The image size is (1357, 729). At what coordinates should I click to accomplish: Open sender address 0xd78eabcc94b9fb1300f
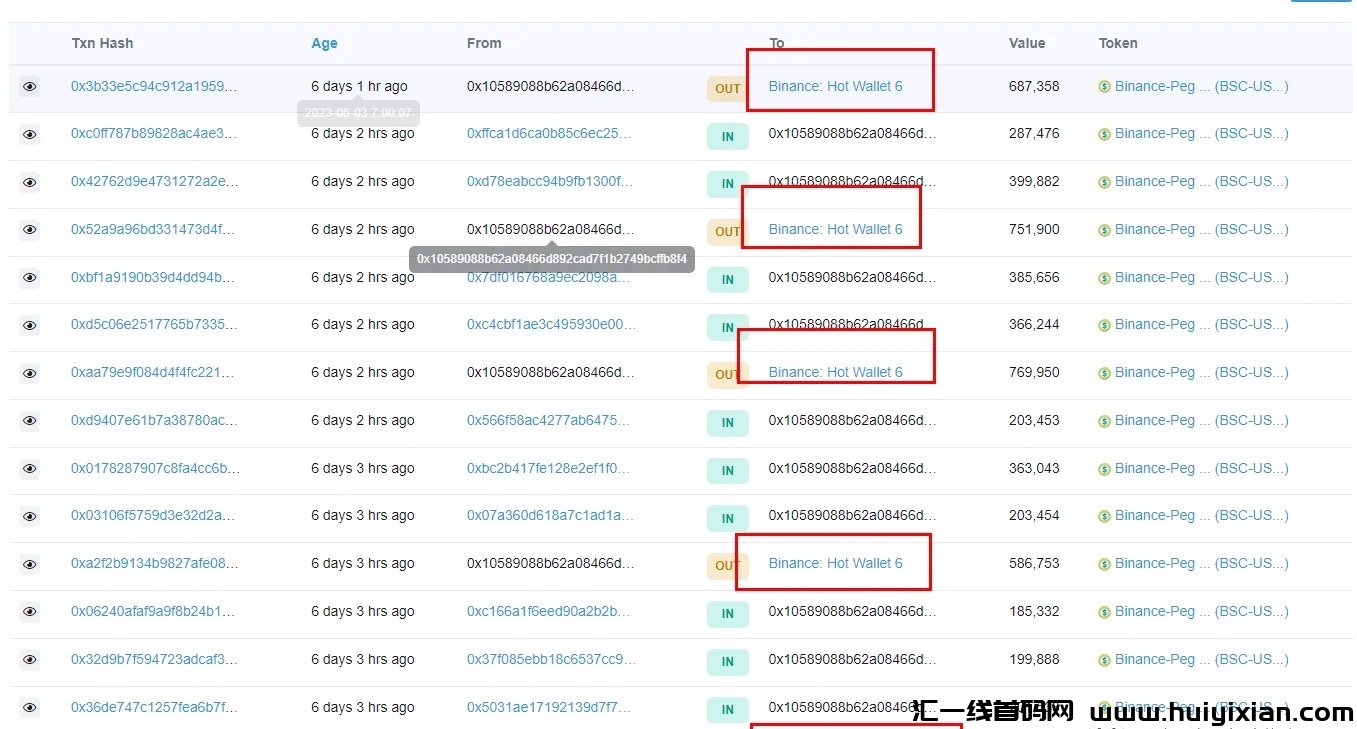[x=549, y=181]
